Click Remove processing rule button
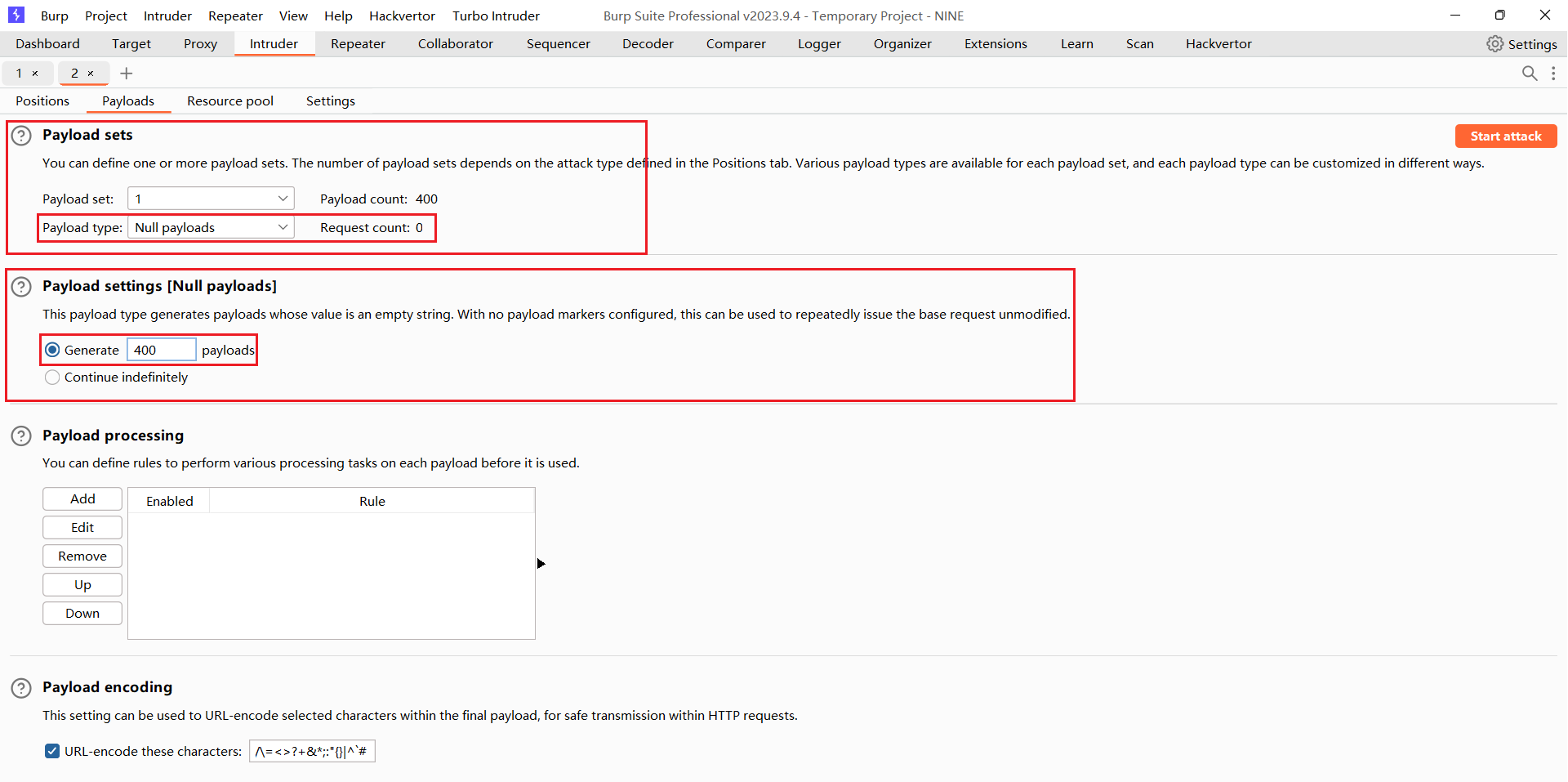This screenshot has width=1568, height=782. click(82, 556)
